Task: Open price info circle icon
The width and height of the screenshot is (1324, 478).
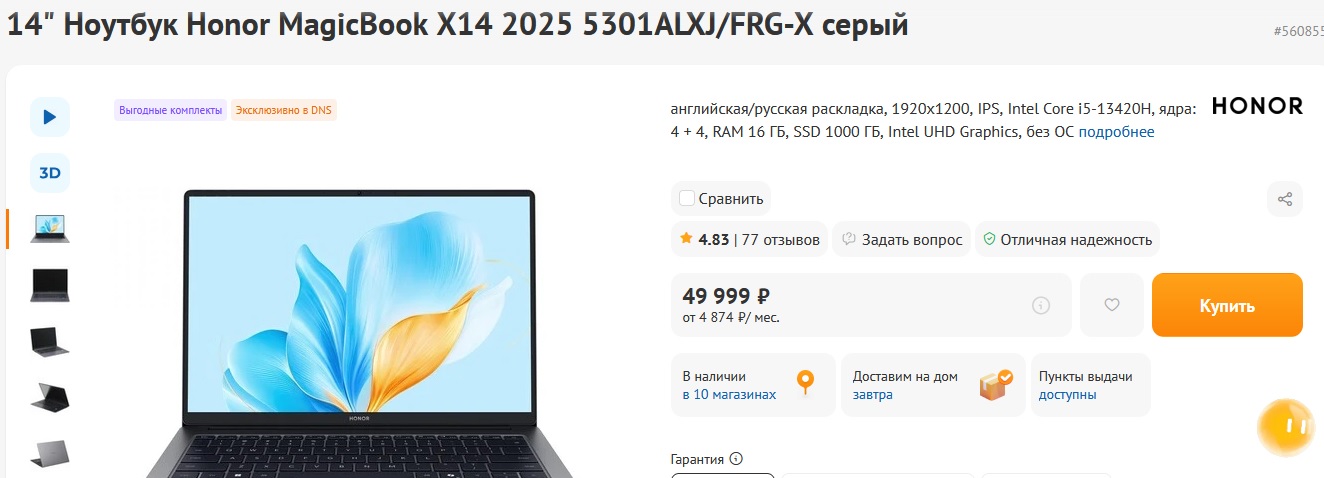Action: point(1041,305)
